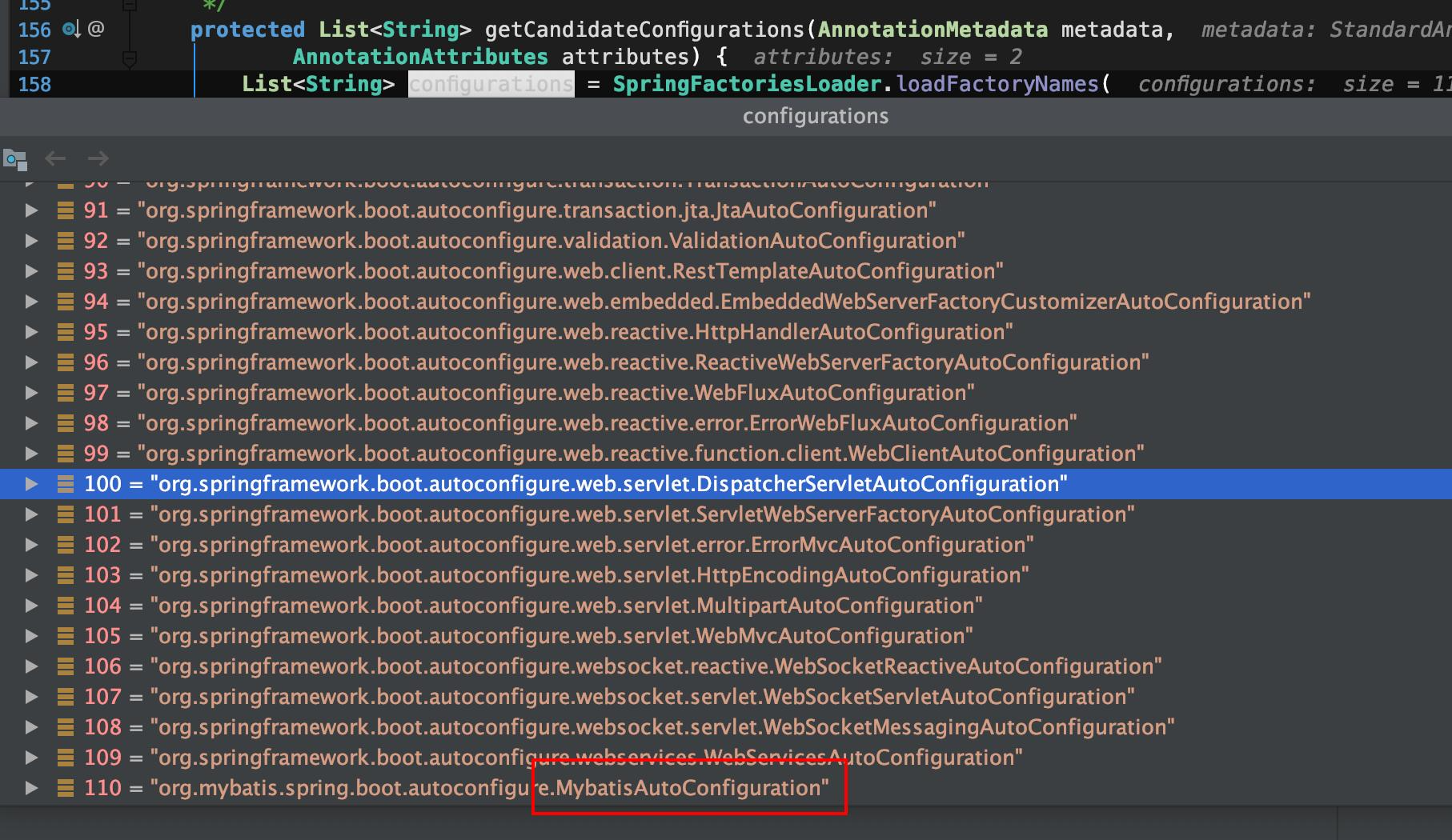The height and width of the screenshot is (840, 1452).
Task: Click the back navigation arrow icon
Action: (x=55, y=158)
